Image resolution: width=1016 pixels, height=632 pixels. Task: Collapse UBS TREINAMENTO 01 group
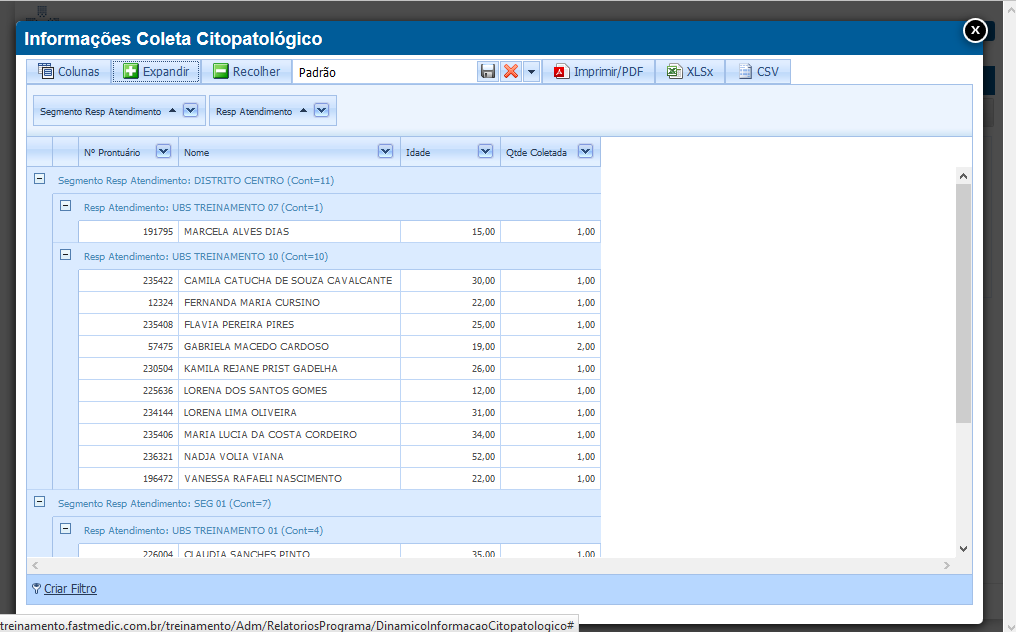click(65, 528)
